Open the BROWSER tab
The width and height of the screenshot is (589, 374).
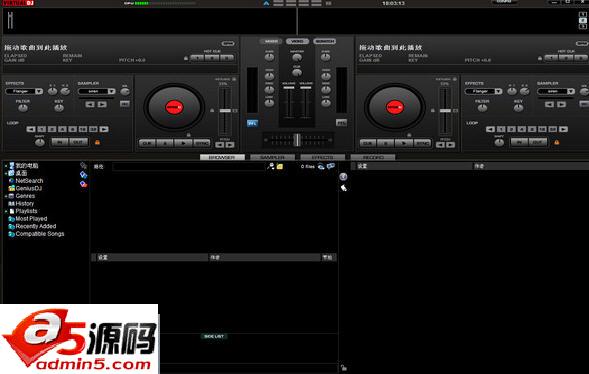[x=222, y=157]
